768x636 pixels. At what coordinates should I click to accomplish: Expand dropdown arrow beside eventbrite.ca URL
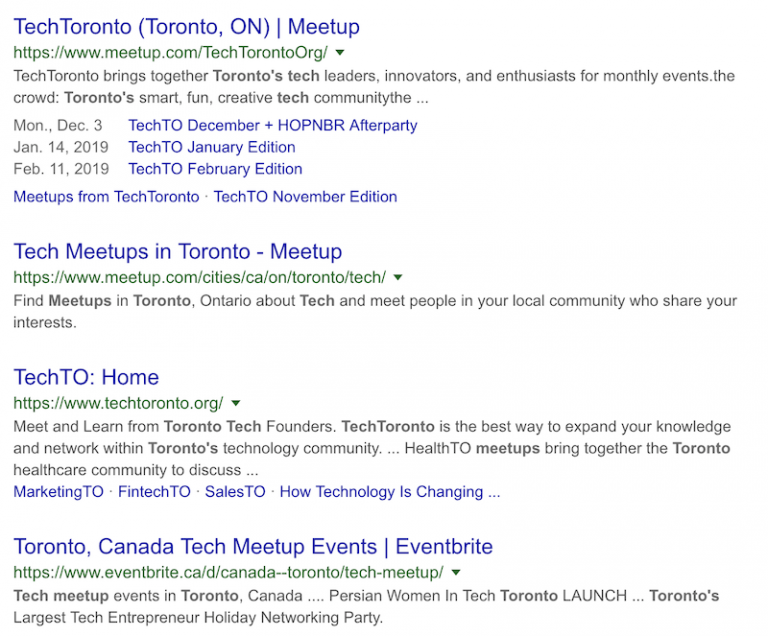click(x=456, y=572)
